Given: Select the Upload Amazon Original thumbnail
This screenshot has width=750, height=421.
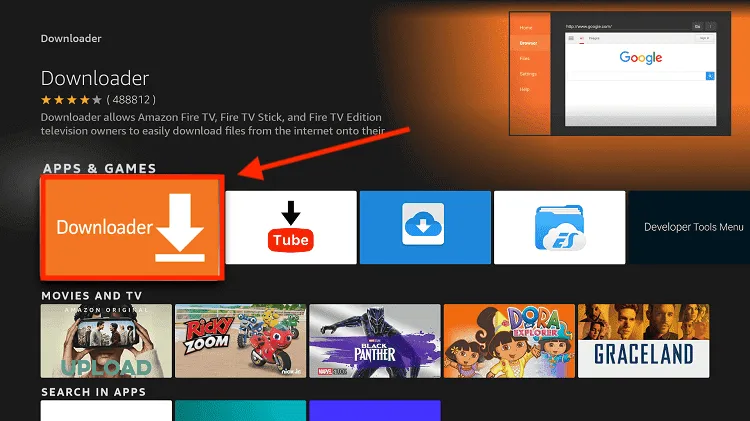Looking at the screenshot, I should point(106,341).
